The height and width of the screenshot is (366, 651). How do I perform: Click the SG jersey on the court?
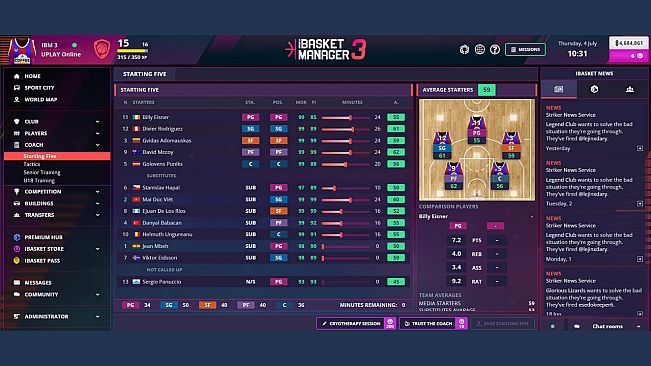(x=442, y=145)
